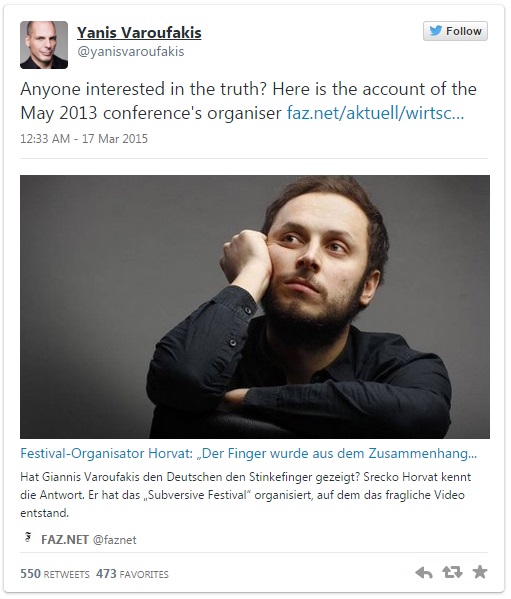Open the article photo of Horvat
The image size is (511, 599).
[255, 307]
